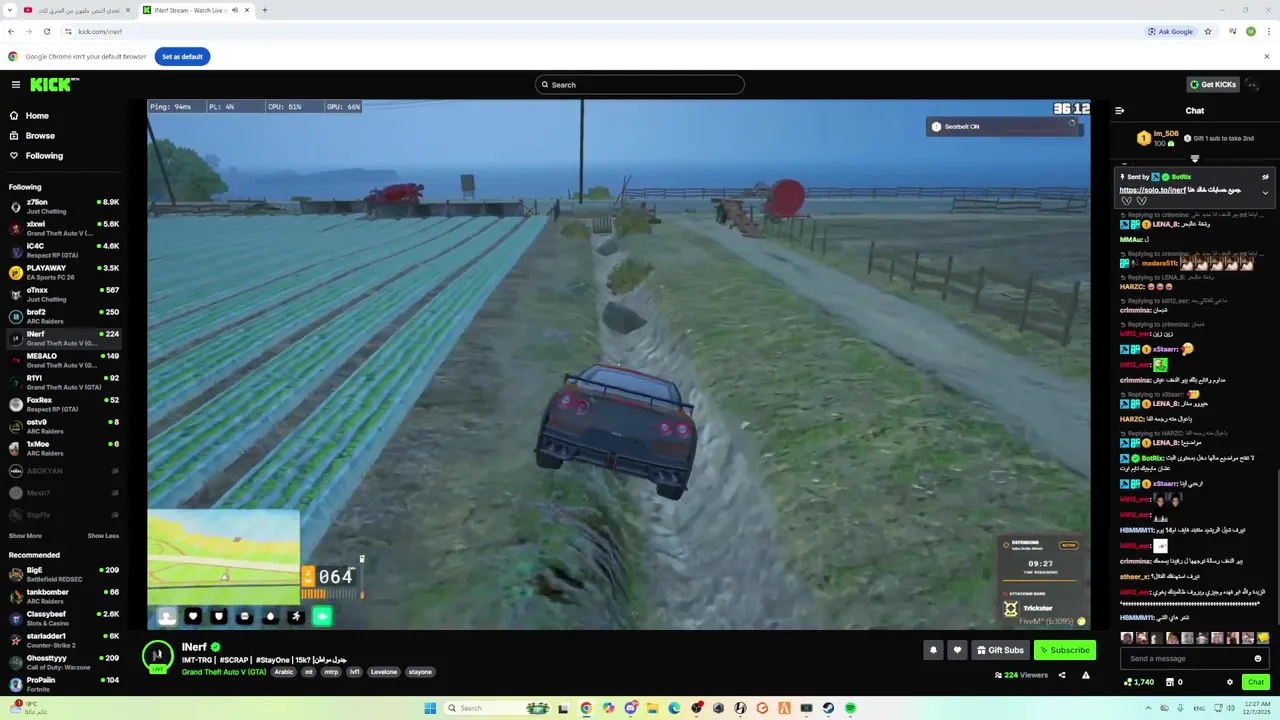
Task: Go back in Chrome
Action: pos(10,32)
